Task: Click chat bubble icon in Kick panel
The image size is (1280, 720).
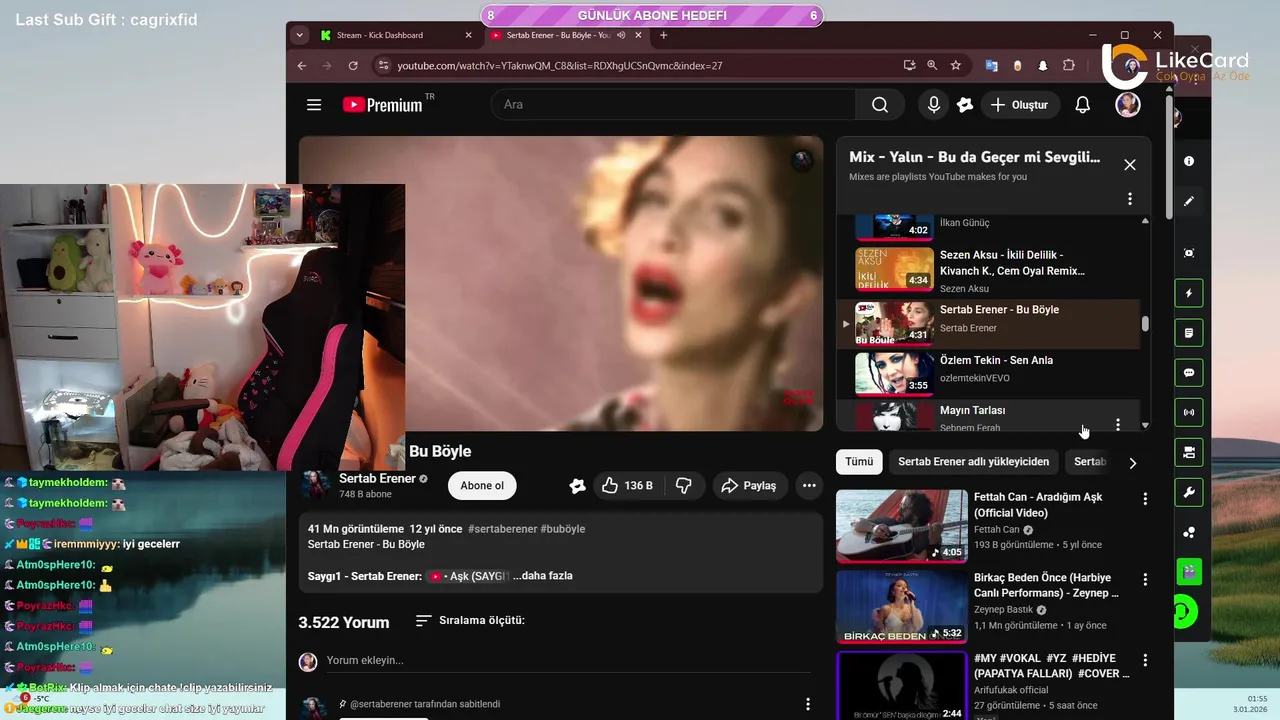Action: (1189, 373)
